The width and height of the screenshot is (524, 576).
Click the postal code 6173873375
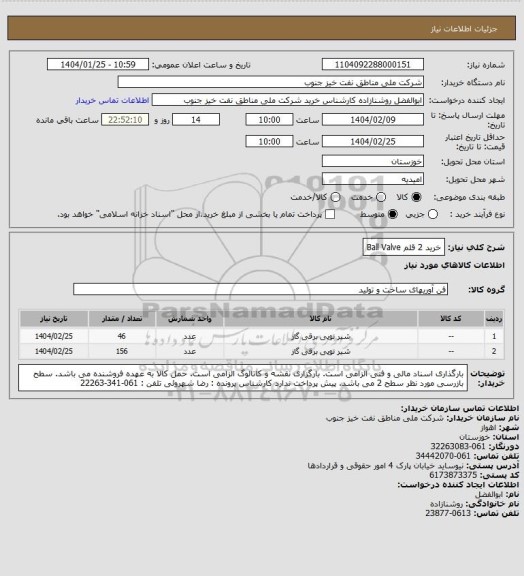tap(453, 475)
